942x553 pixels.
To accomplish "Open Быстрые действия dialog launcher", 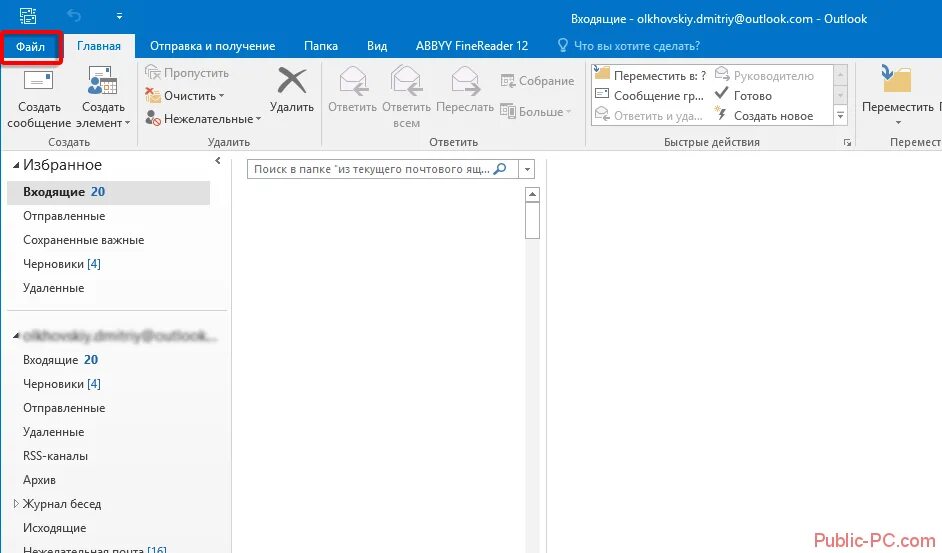I will pyautogui.click(x=847, y=142).
